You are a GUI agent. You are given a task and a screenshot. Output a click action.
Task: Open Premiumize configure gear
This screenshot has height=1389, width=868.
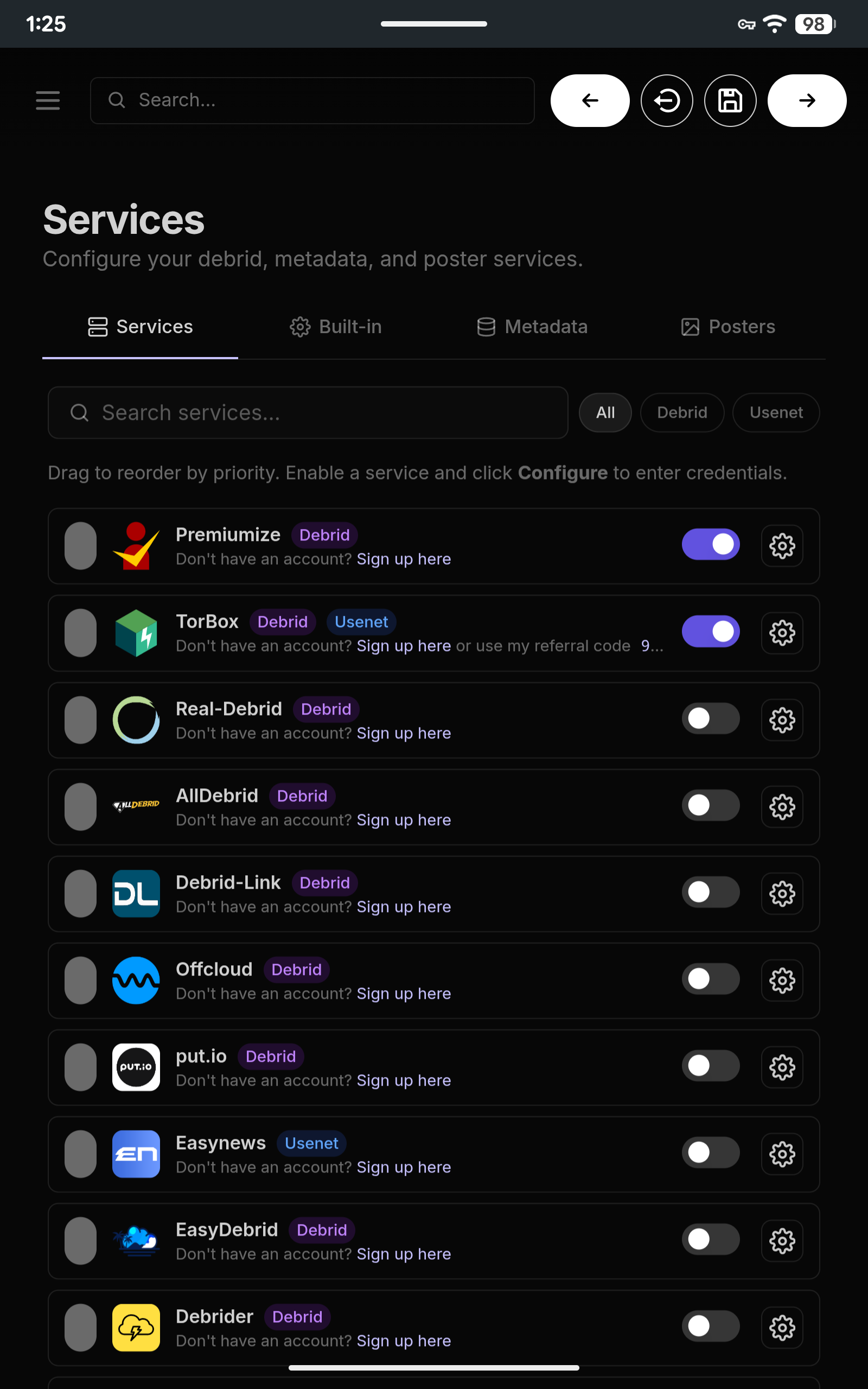click(782, 546)
